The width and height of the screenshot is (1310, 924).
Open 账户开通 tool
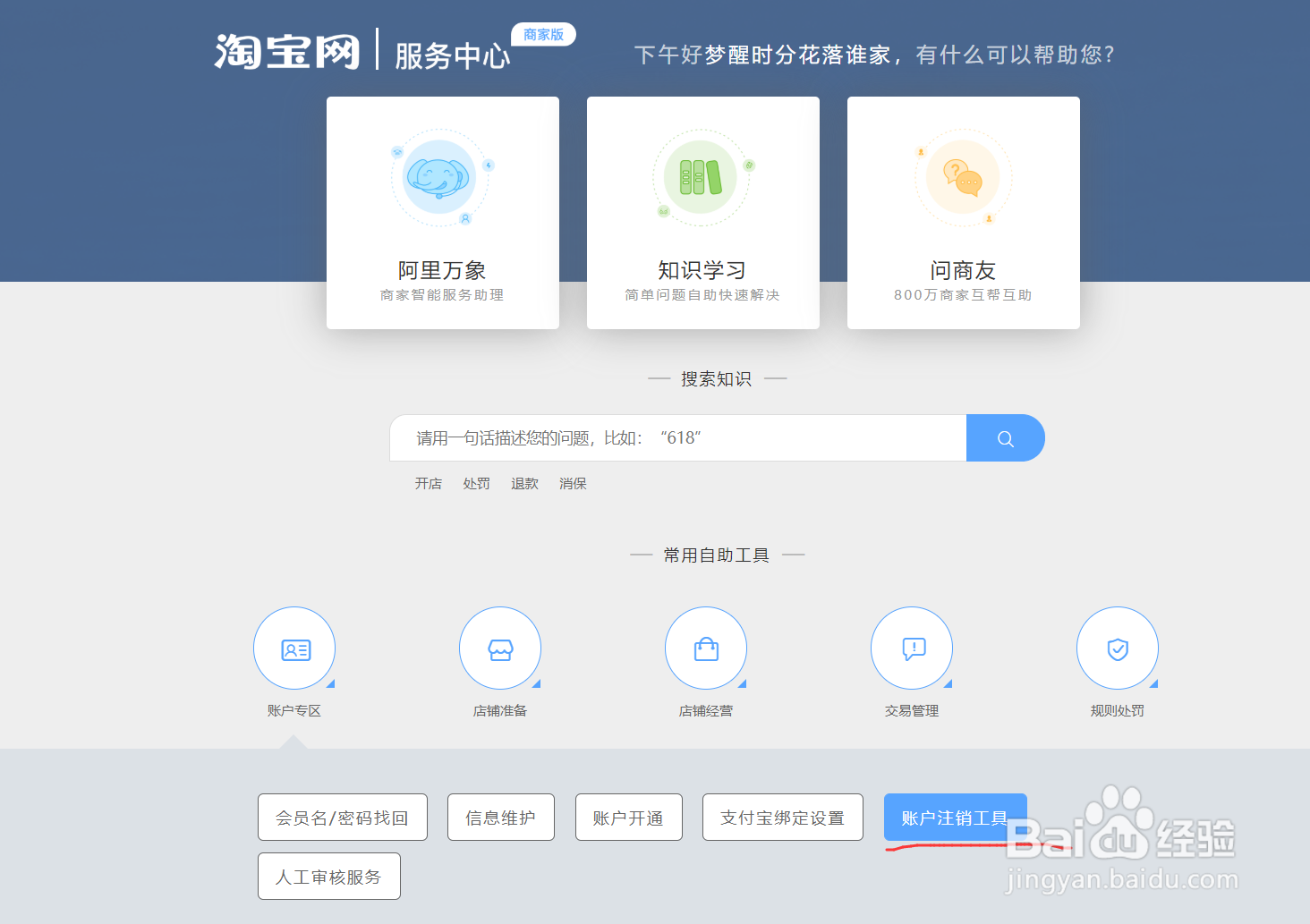(629, 818)
